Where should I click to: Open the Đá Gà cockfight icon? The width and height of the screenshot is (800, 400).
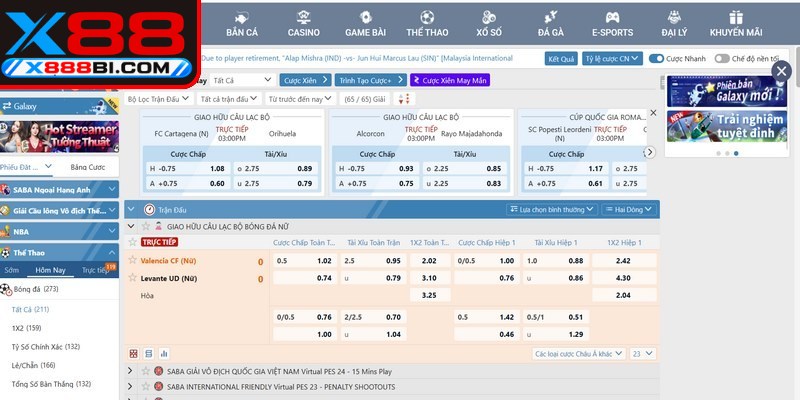(x=551, y=17)
